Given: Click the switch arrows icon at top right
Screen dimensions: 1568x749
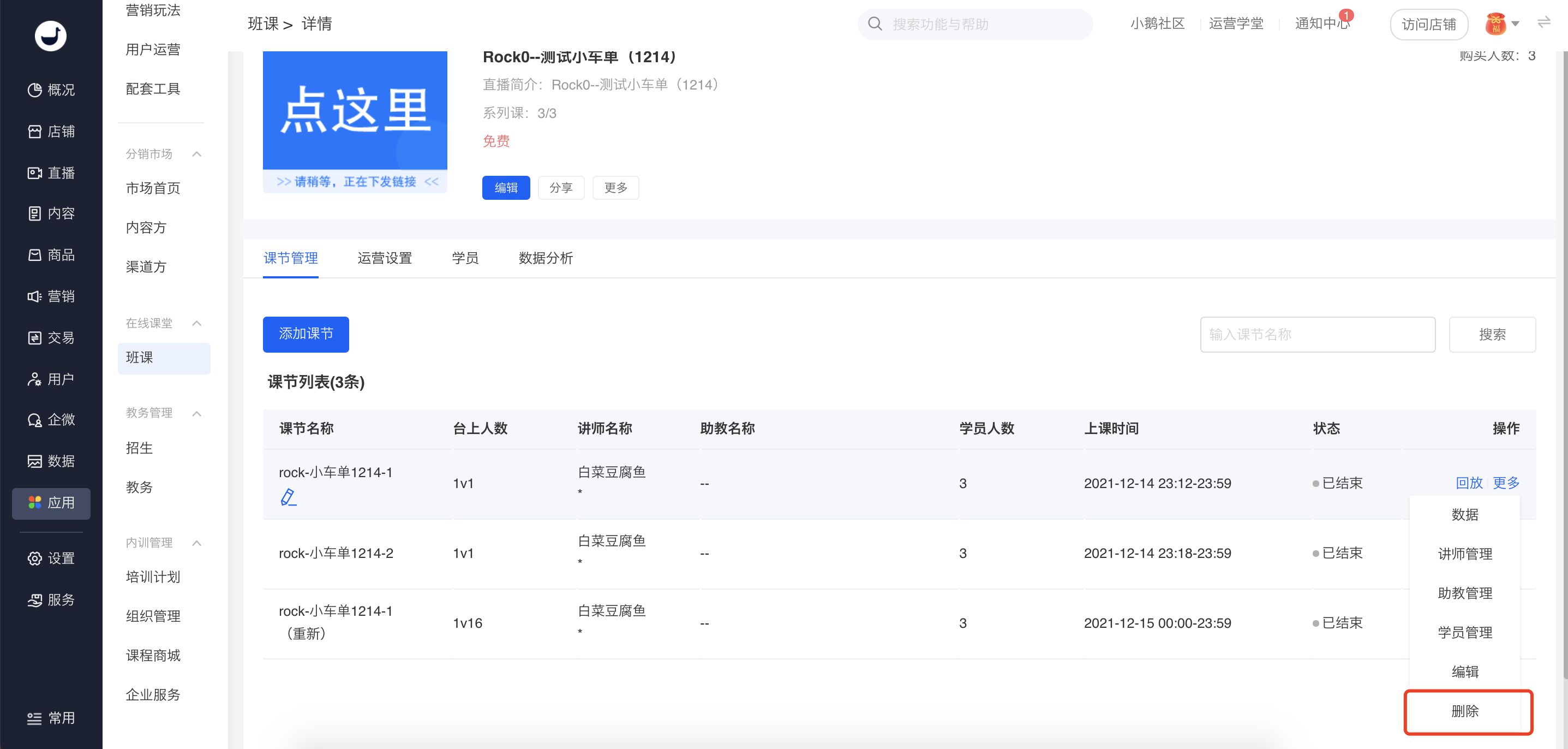Looking at the screenshot, I should [x=1543, y=23].
